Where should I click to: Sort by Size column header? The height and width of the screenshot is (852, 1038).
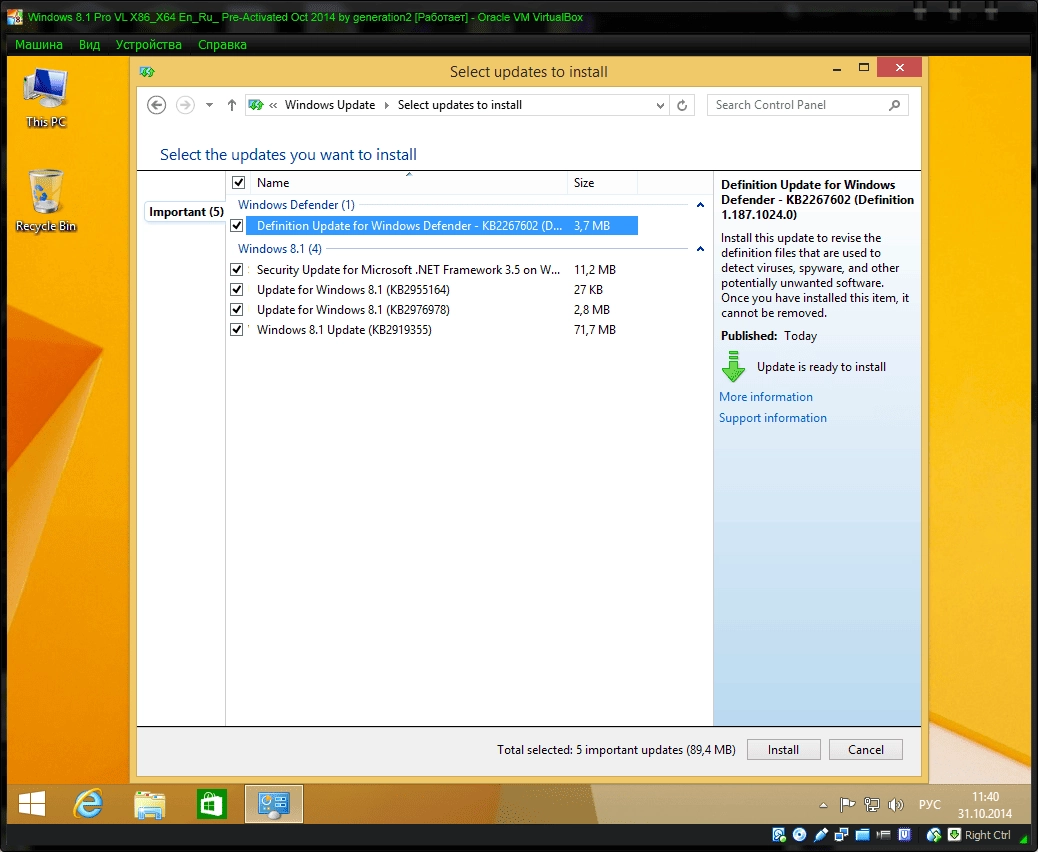602,183
